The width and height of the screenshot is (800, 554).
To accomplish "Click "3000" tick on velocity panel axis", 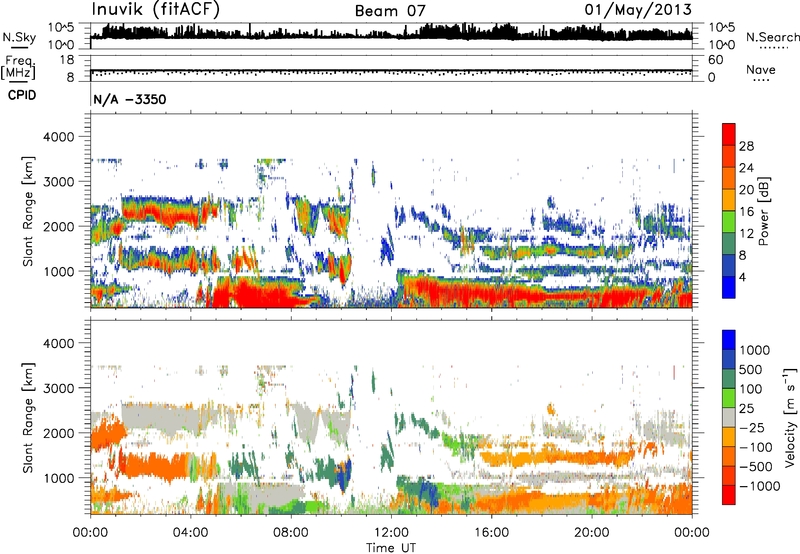I will tap(59, 388).
